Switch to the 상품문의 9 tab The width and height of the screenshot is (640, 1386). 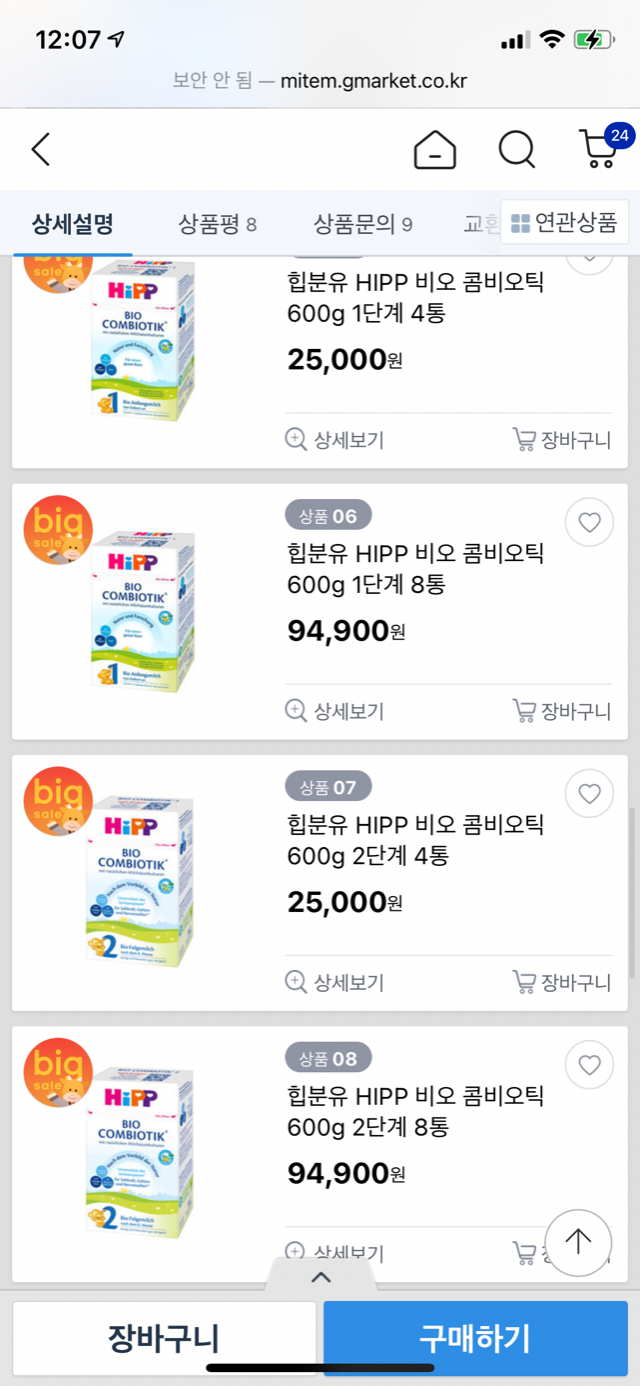click(x=363, y=223)
